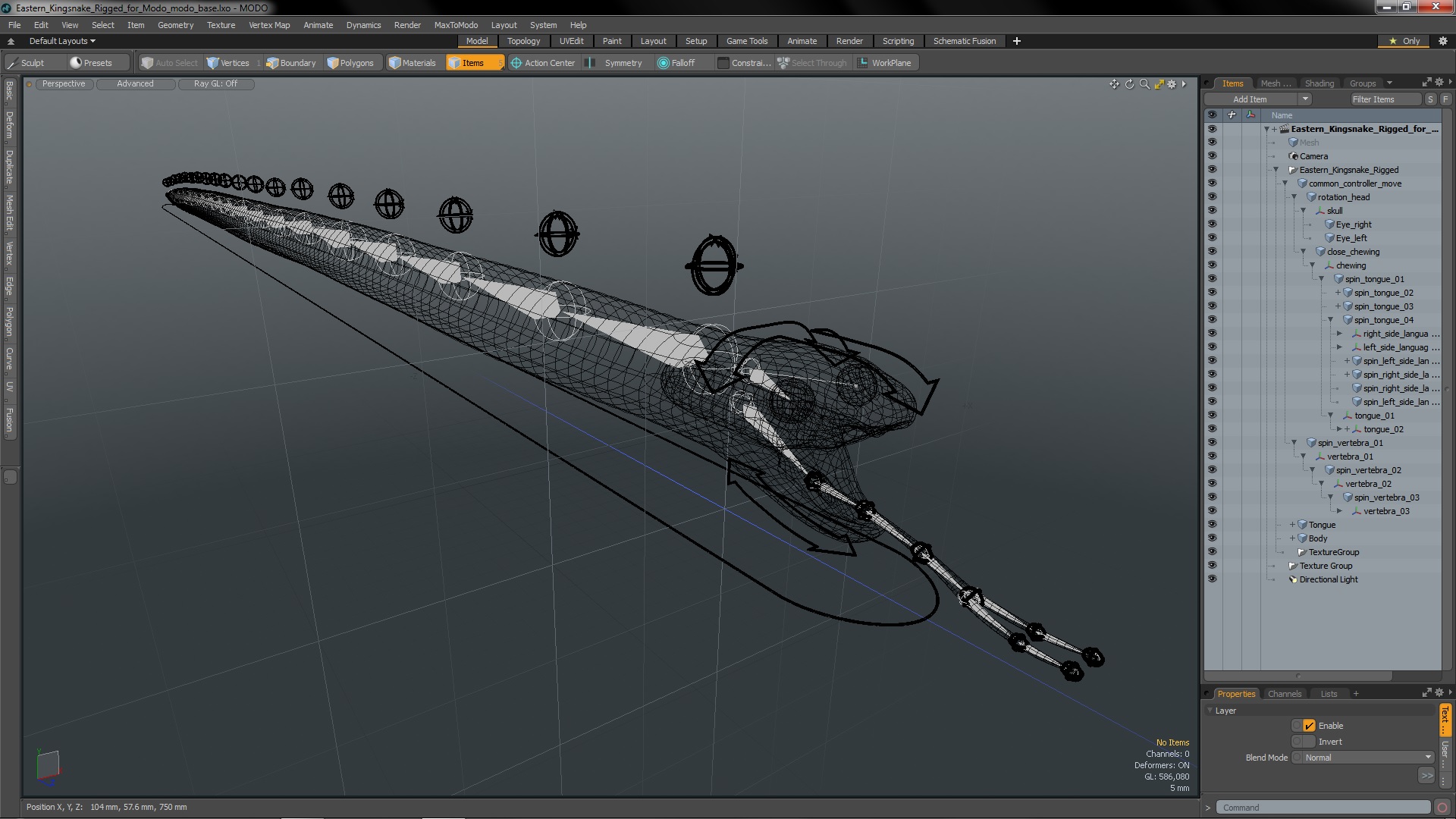The width and height of the screenshot is (1456, 819).
Task: Expand the Tongue item
Action: (x=1292, y=525)
